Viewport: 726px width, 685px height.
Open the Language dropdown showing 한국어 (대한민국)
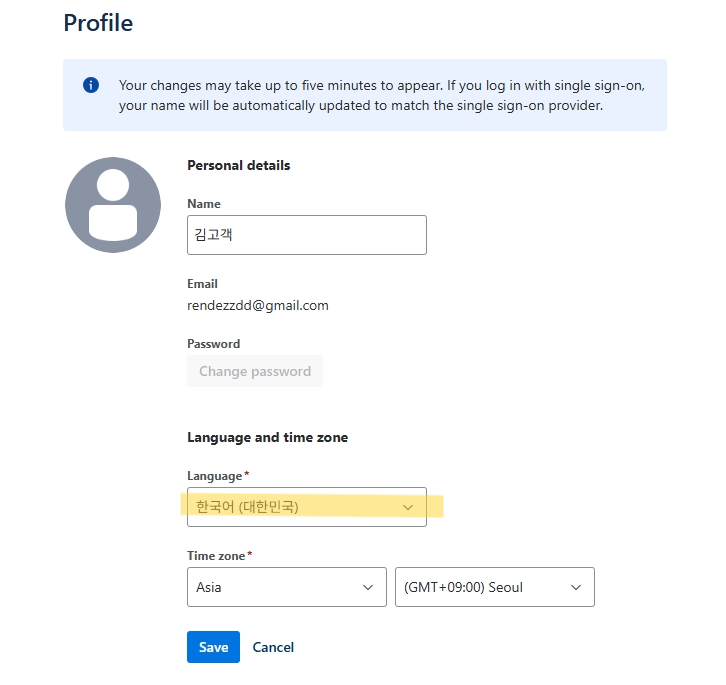pyautogui.click(x=300, y=507)
